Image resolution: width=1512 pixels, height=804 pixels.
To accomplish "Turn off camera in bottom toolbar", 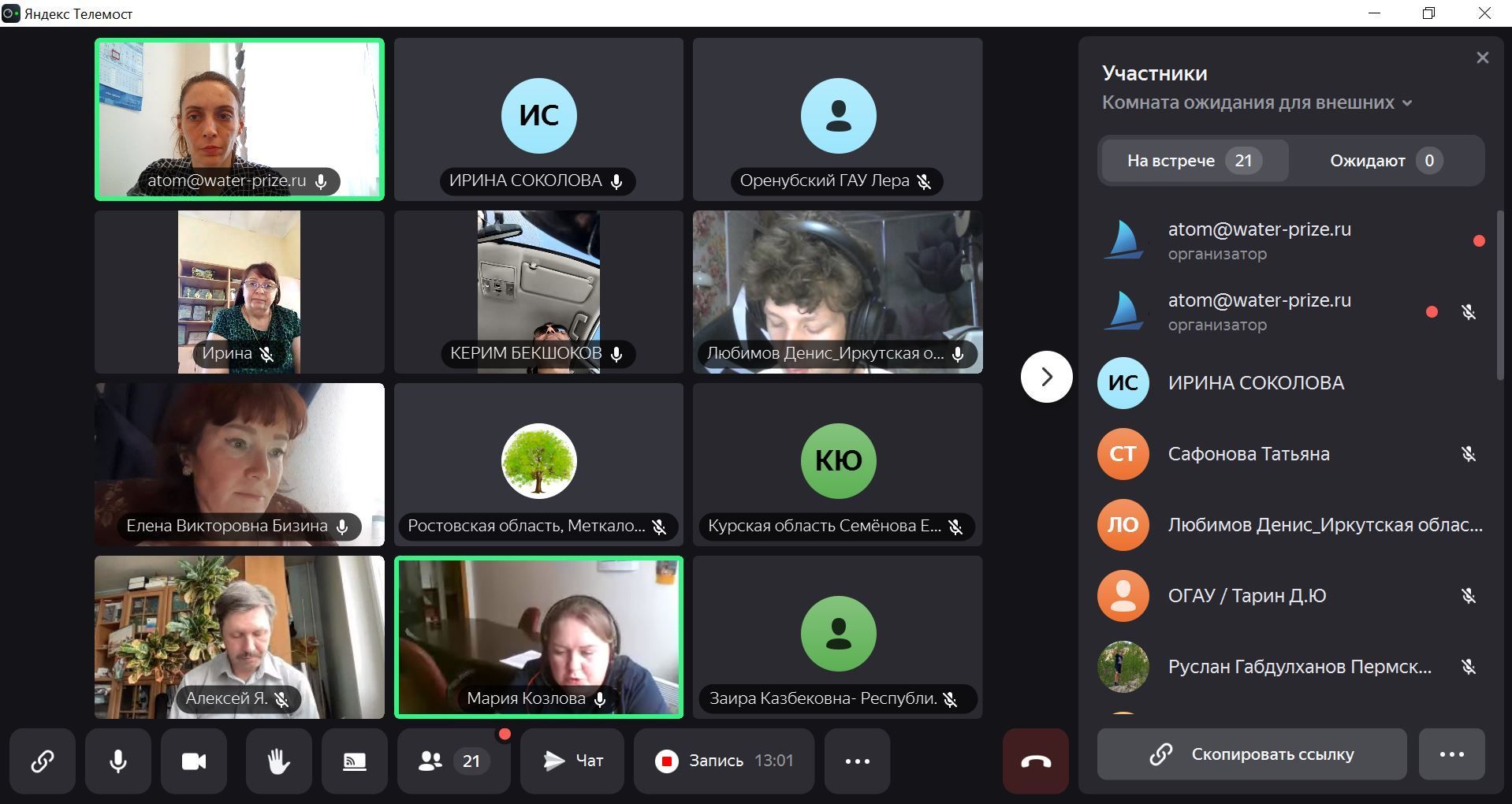I will tap(194, 761).
